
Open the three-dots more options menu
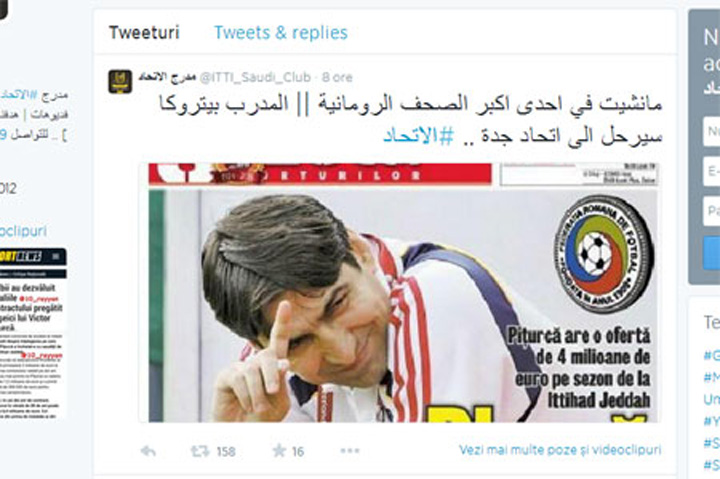point(350,451)
